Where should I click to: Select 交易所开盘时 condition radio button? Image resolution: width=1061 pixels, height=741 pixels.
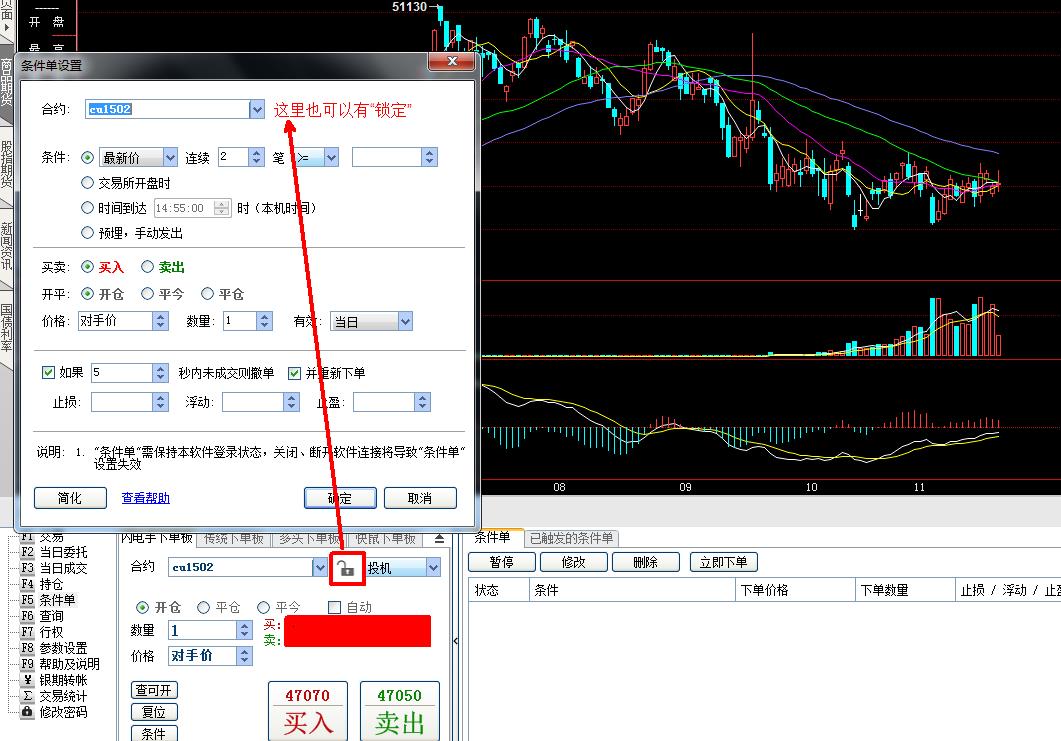tap(87, 183)
